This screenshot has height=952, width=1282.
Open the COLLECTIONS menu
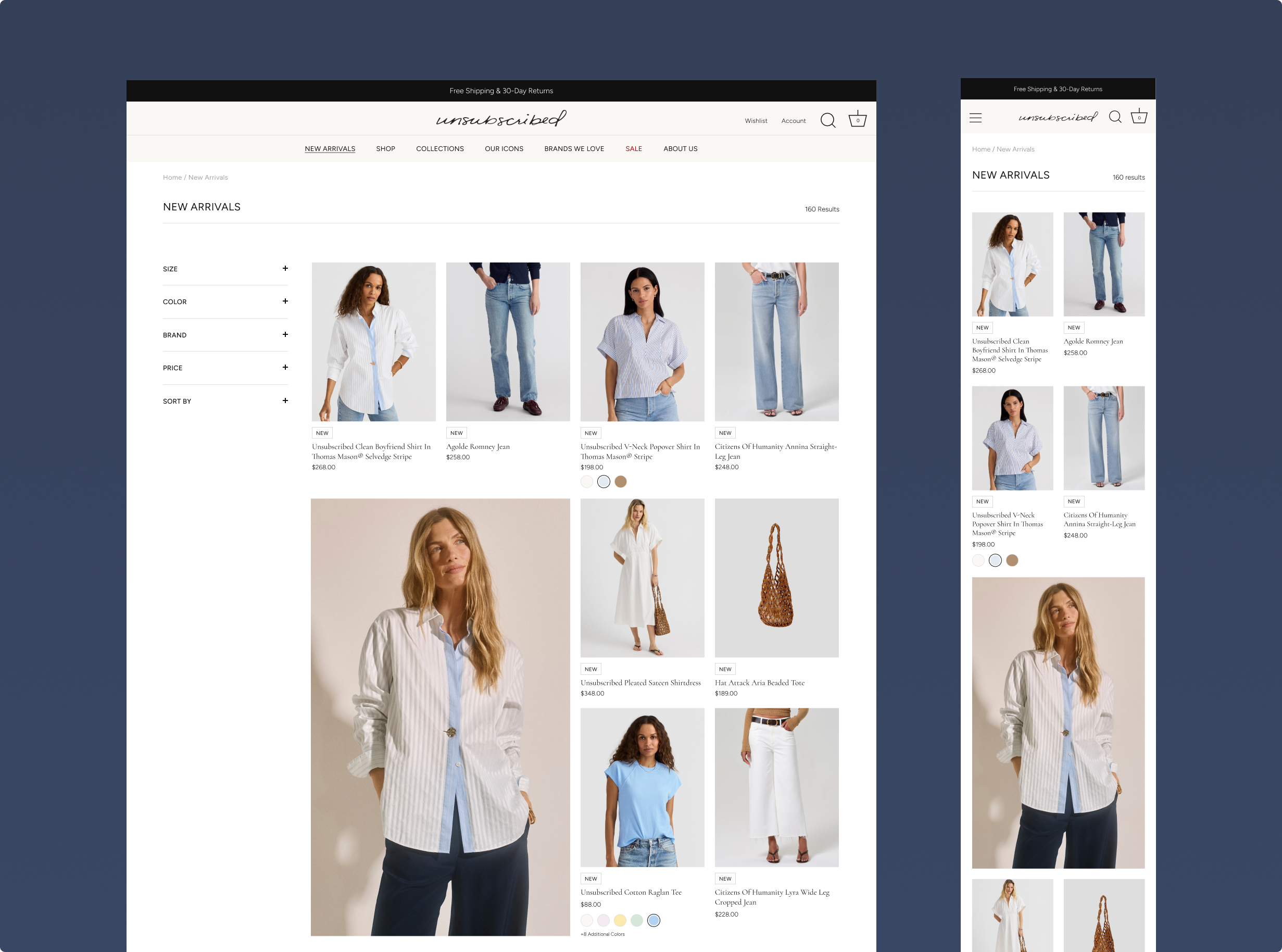[439, 148]
